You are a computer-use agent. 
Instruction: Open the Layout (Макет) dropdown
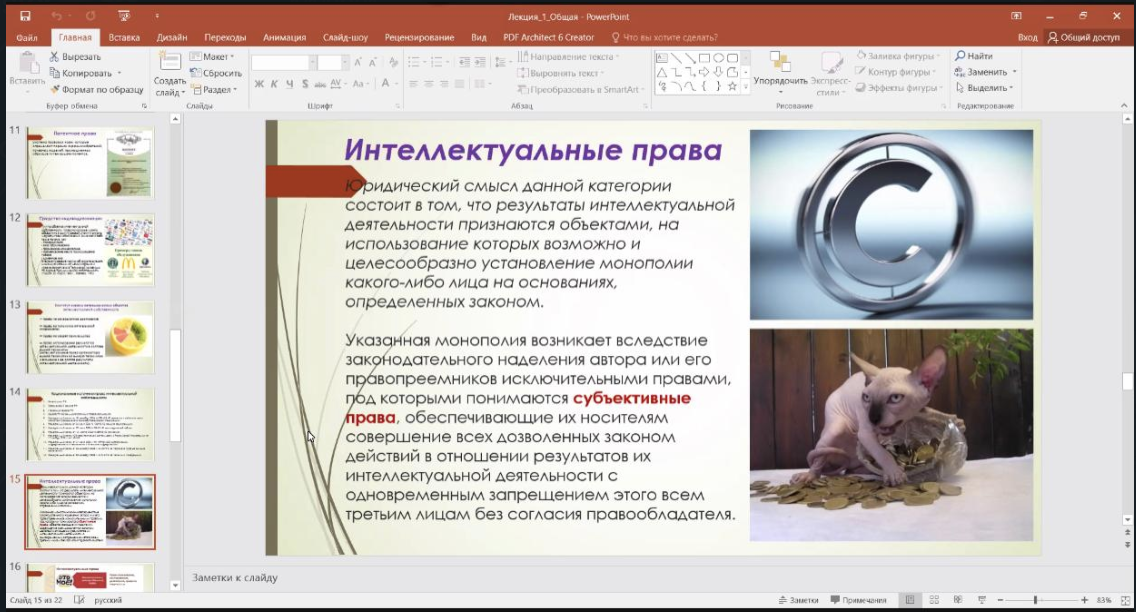[x=212, y=56]
